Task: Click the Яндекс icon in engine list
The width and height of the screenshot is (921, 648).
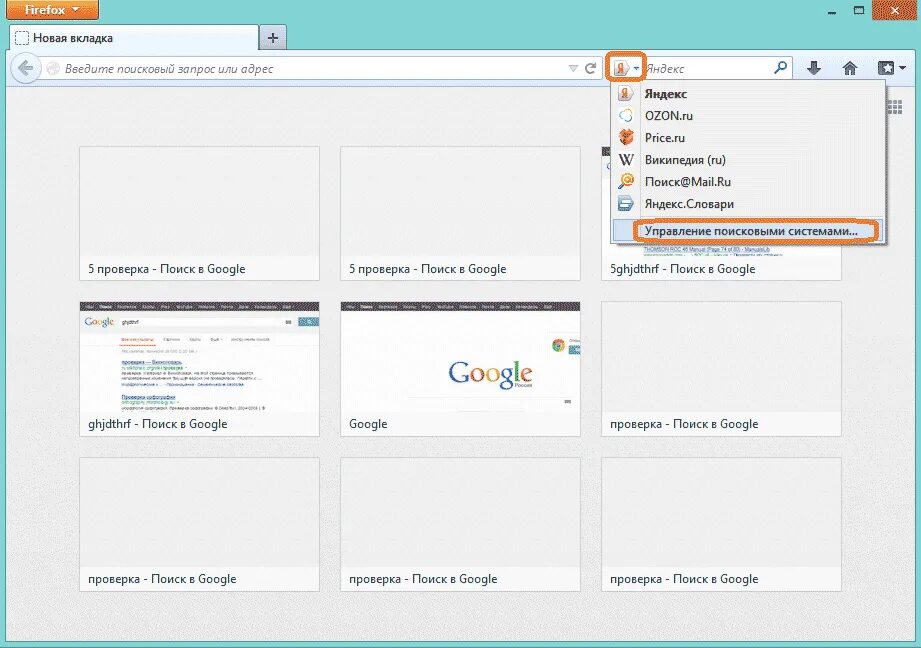Action: coord(626,93)
